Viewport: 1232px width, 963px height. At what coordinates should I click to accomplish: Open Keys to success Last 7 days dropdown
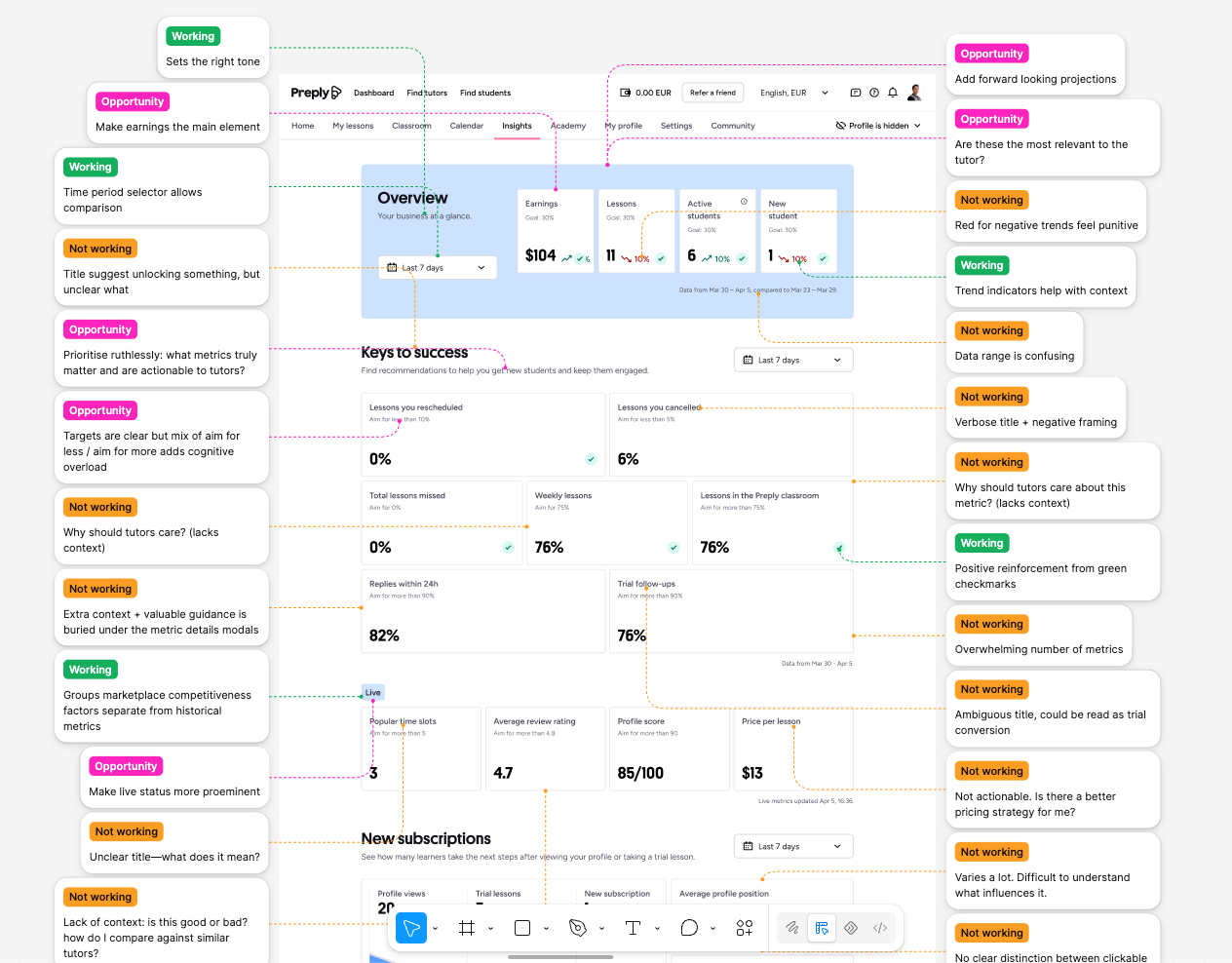793,360
